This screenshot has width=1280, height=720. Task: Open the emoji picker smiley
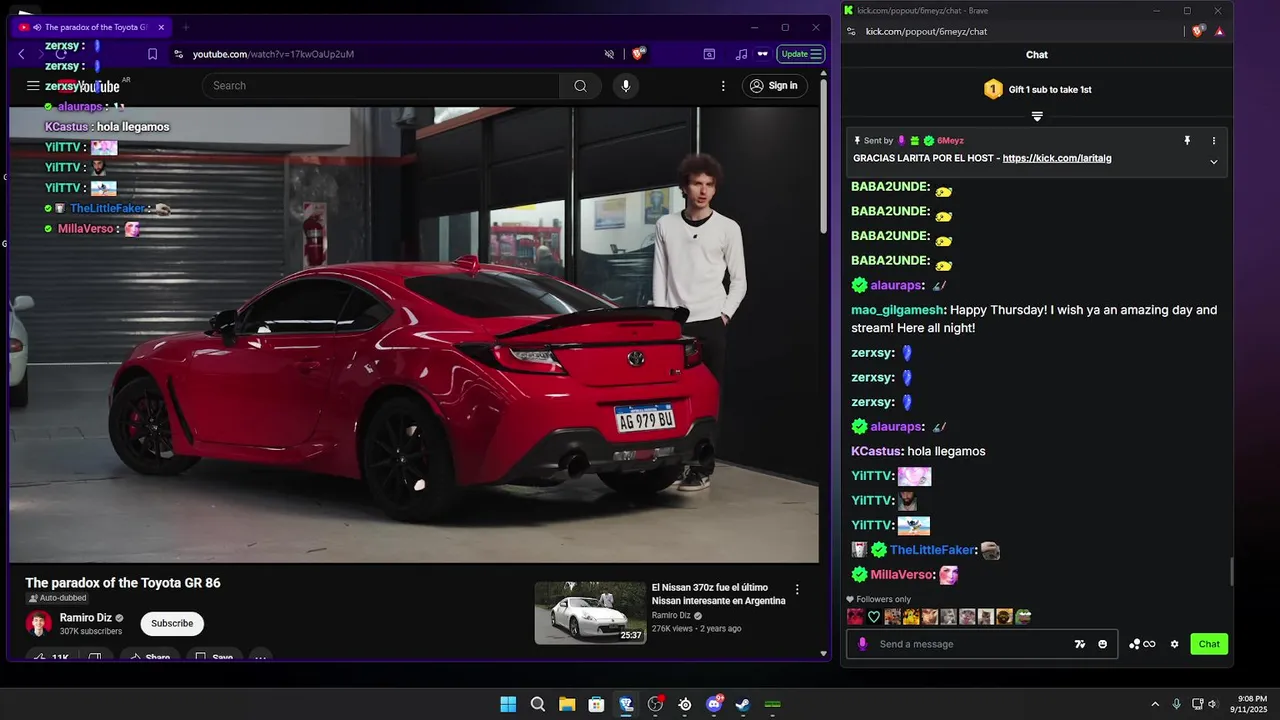point(1103,644)
